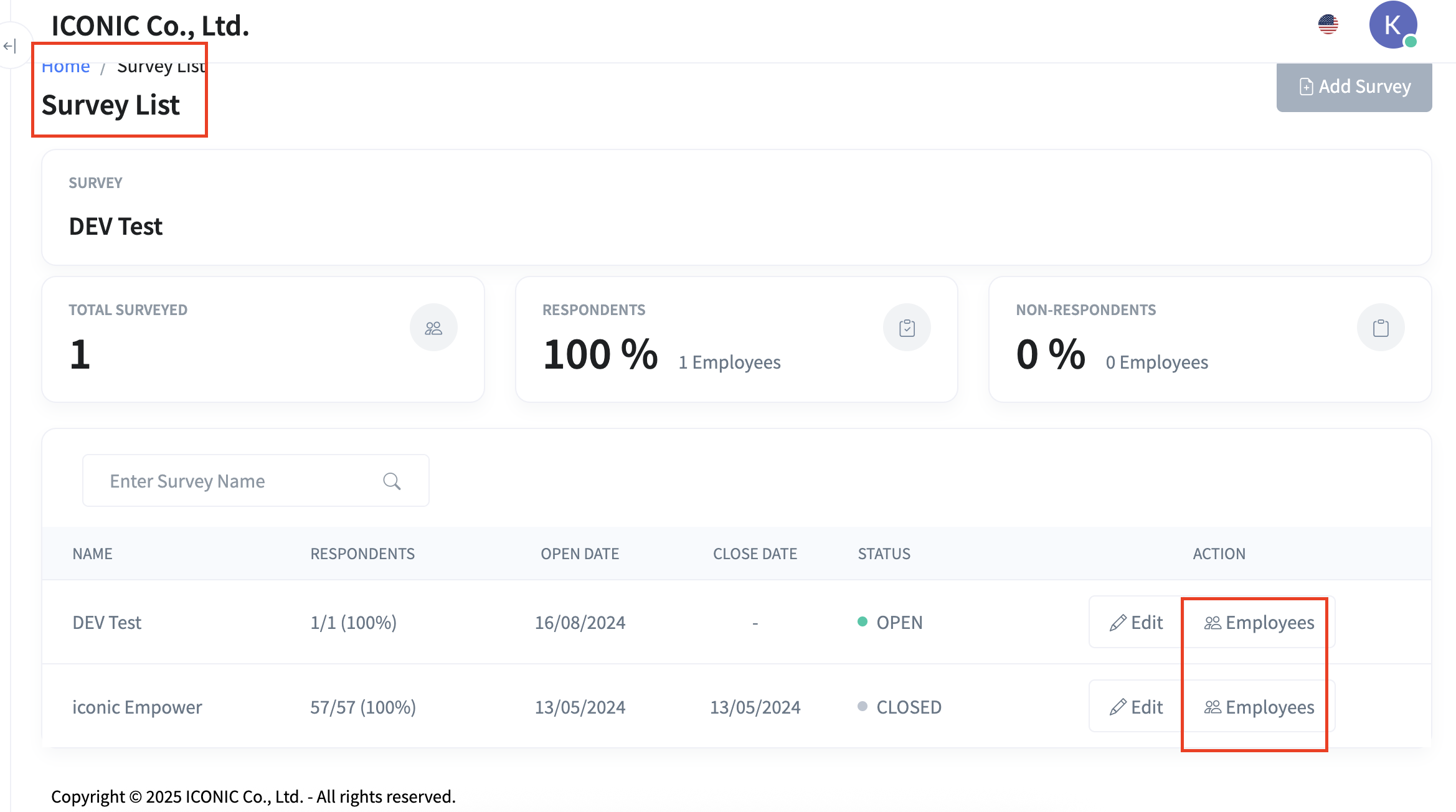Click the NAME column header
The height and width of the screenshot is (812, 1456).
(92, 554)
